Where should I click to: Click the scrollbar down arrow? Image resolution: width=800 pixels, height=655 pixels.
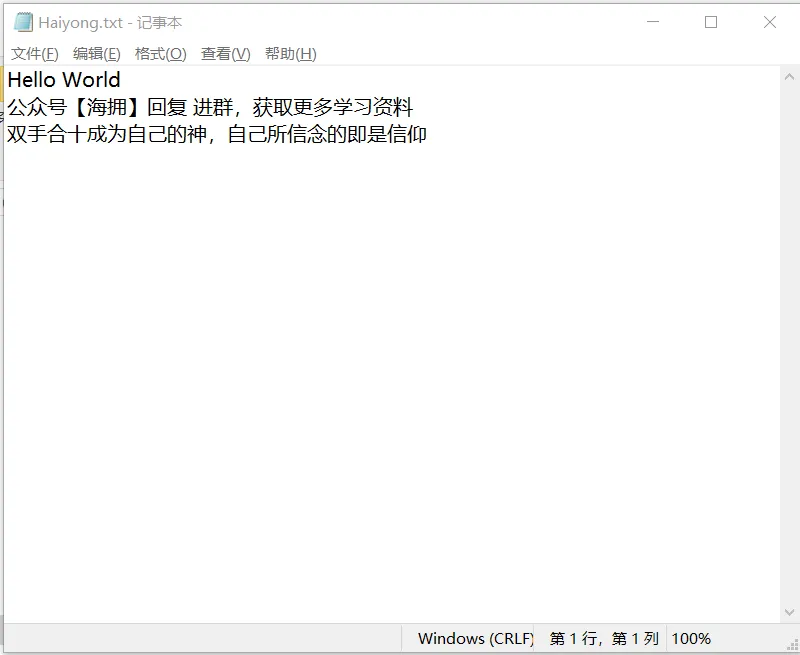(x=789, y=612)
